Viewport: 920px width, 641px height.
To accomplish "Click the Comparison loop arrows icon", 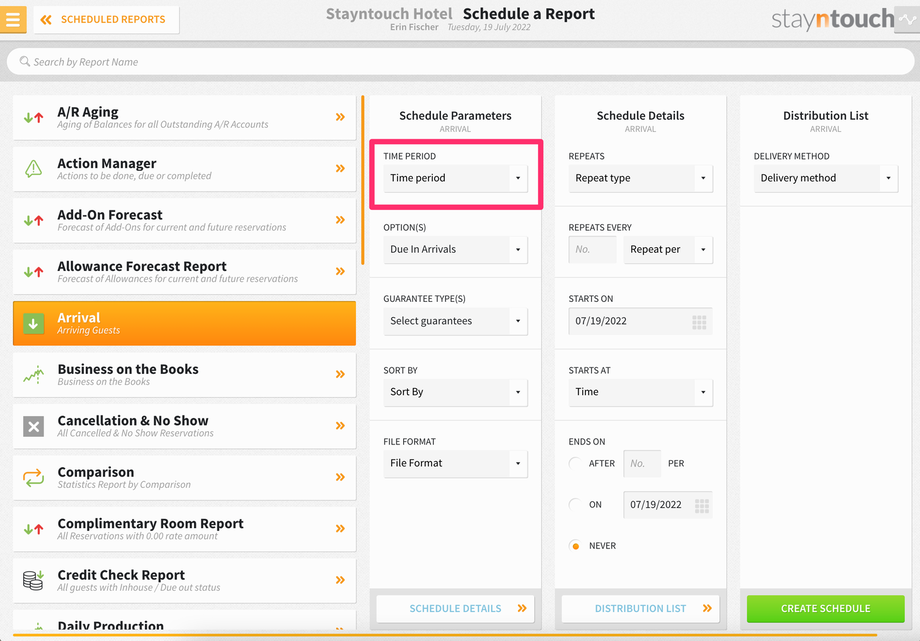I will click(x=33, y=477).
